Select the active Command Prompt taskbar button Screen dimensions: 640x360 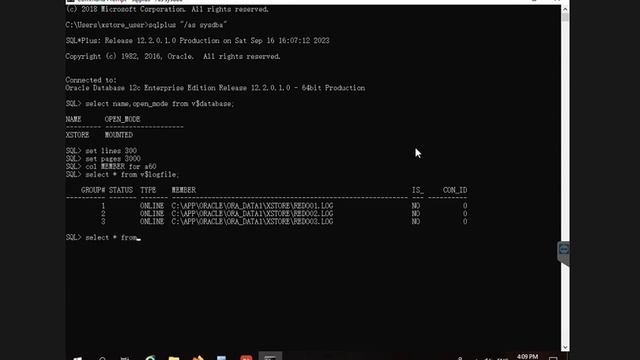(x=270, y=356)
